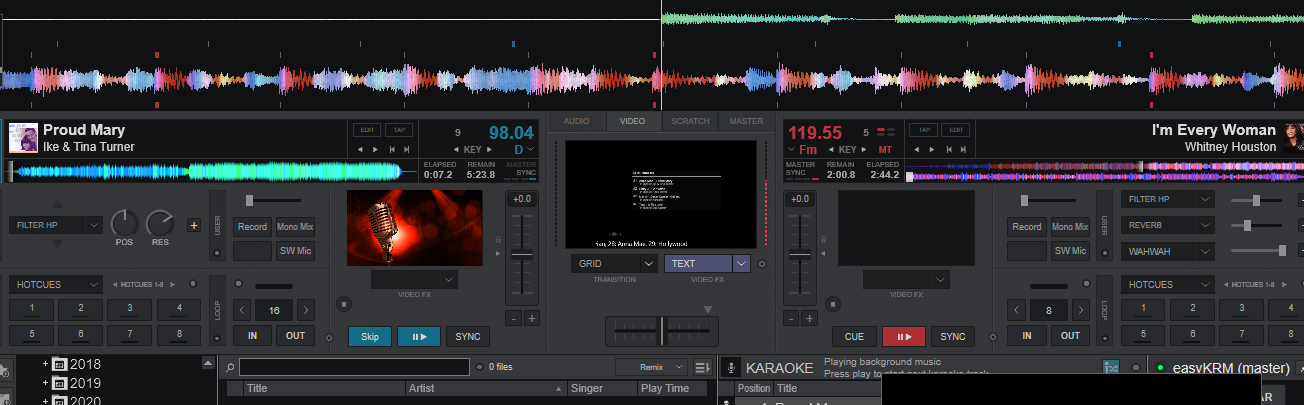Image resolution: width=1304 pixels, height=405 pixels.
Task: Click the Skip button on left deck
Action: (369, 337)
